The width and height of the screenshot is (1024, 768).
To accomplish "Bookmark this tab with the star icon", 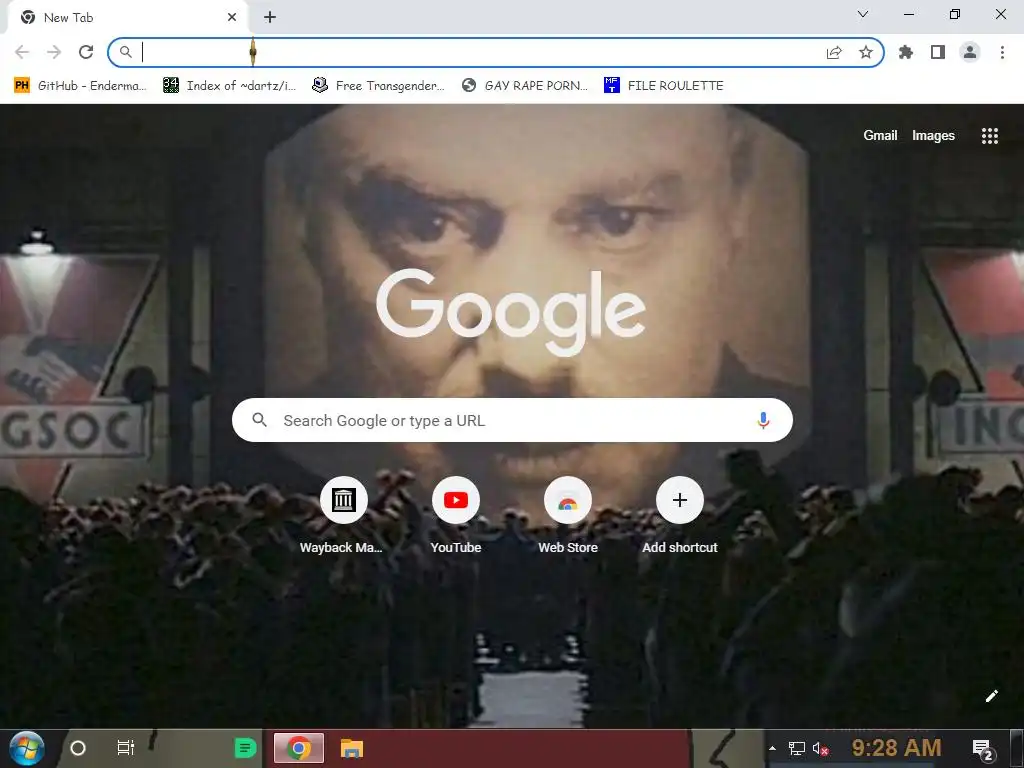I will 866,52.
